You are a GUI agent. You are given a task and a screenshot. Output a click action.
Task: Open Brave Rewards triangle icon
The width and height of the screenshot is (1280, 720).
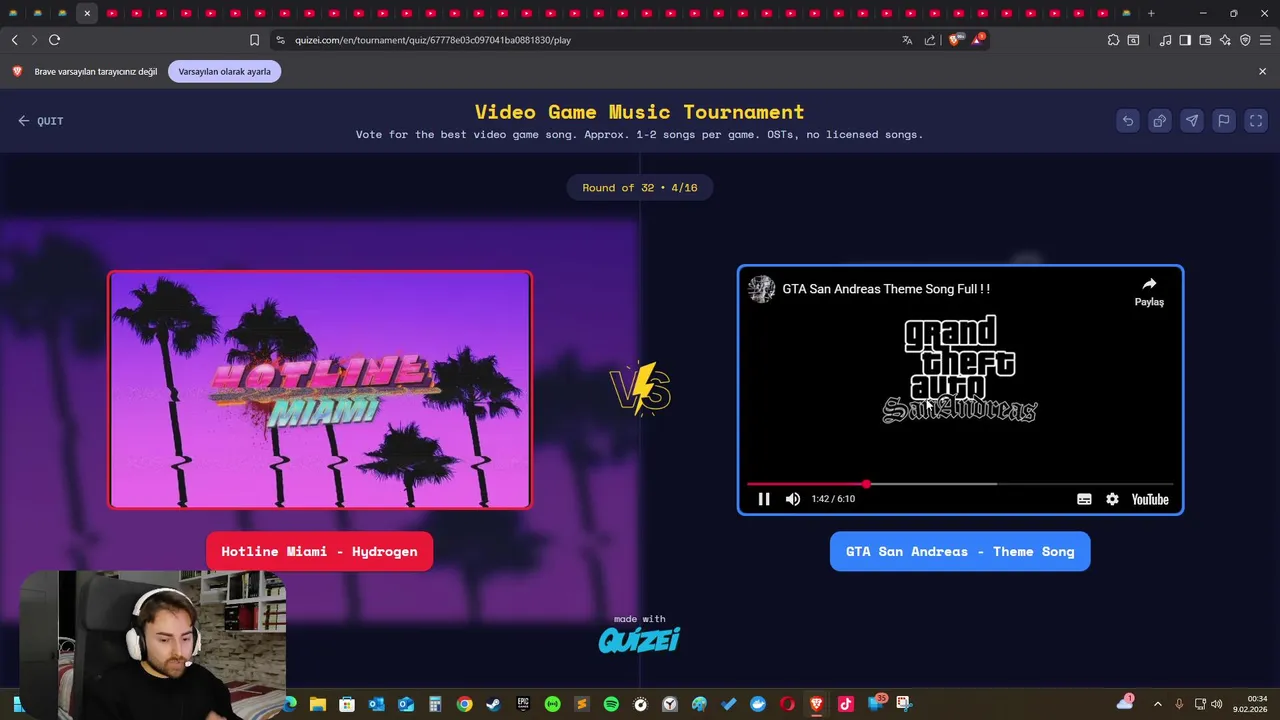(x=977, y=40)
